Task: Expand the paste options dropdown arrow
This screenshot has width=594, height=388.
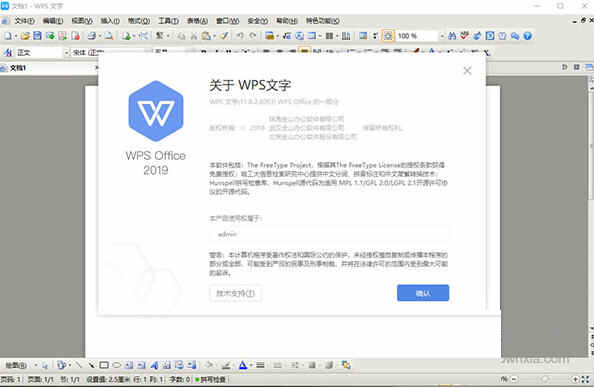Action: (214, 36)
